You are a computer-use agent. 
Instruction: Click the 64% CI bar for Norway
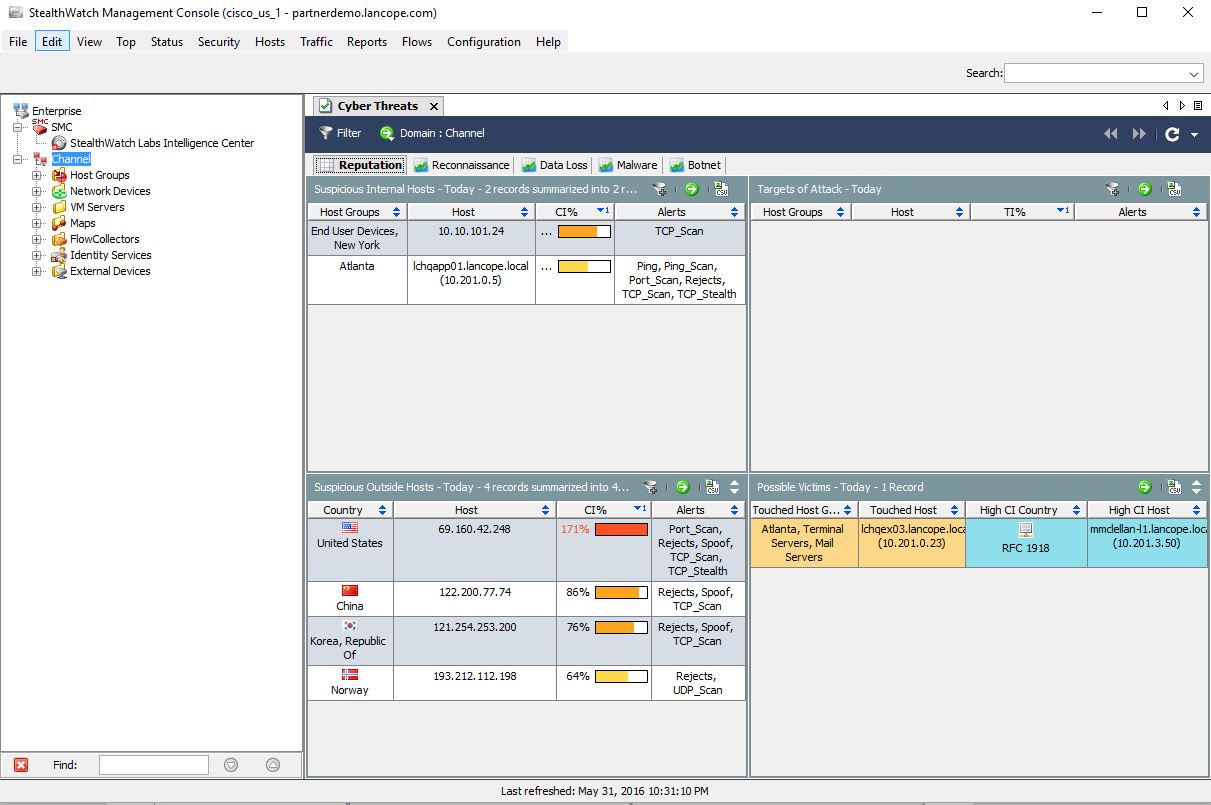(621, 676)
